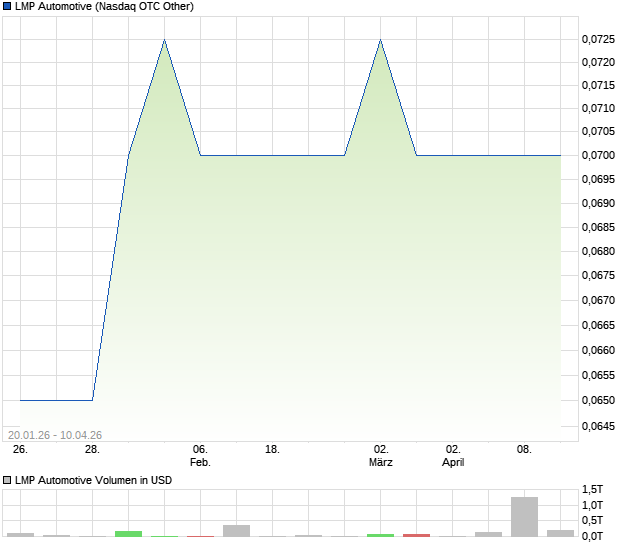Screen dimensions: 620x546
Task: Click the 0,0700 price axis label
Action: pyautogui.click(x=598, y=155)
